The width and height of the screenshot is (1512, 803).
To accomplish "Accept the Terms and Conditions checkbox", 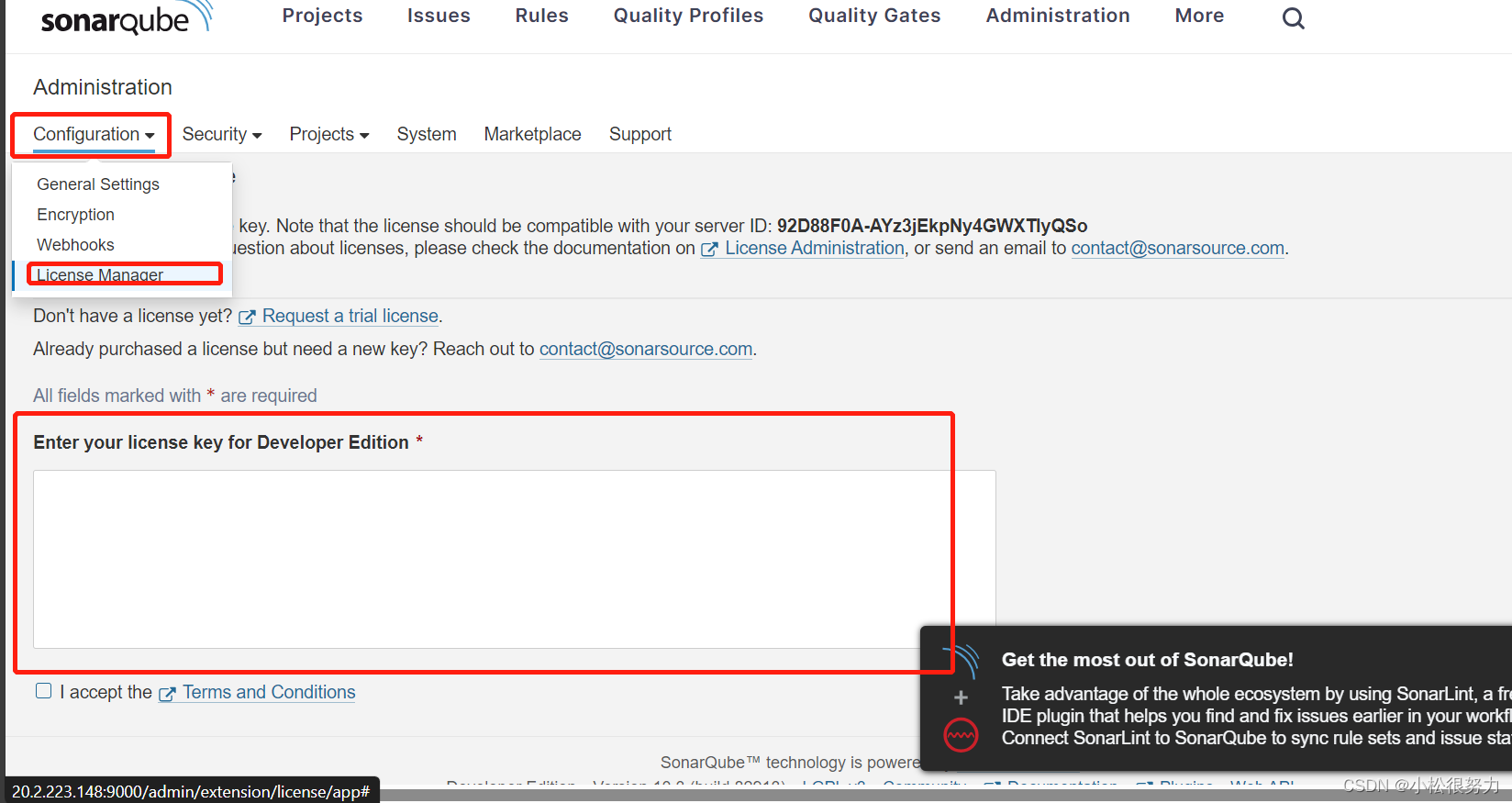I will click(x=43, y=691).
